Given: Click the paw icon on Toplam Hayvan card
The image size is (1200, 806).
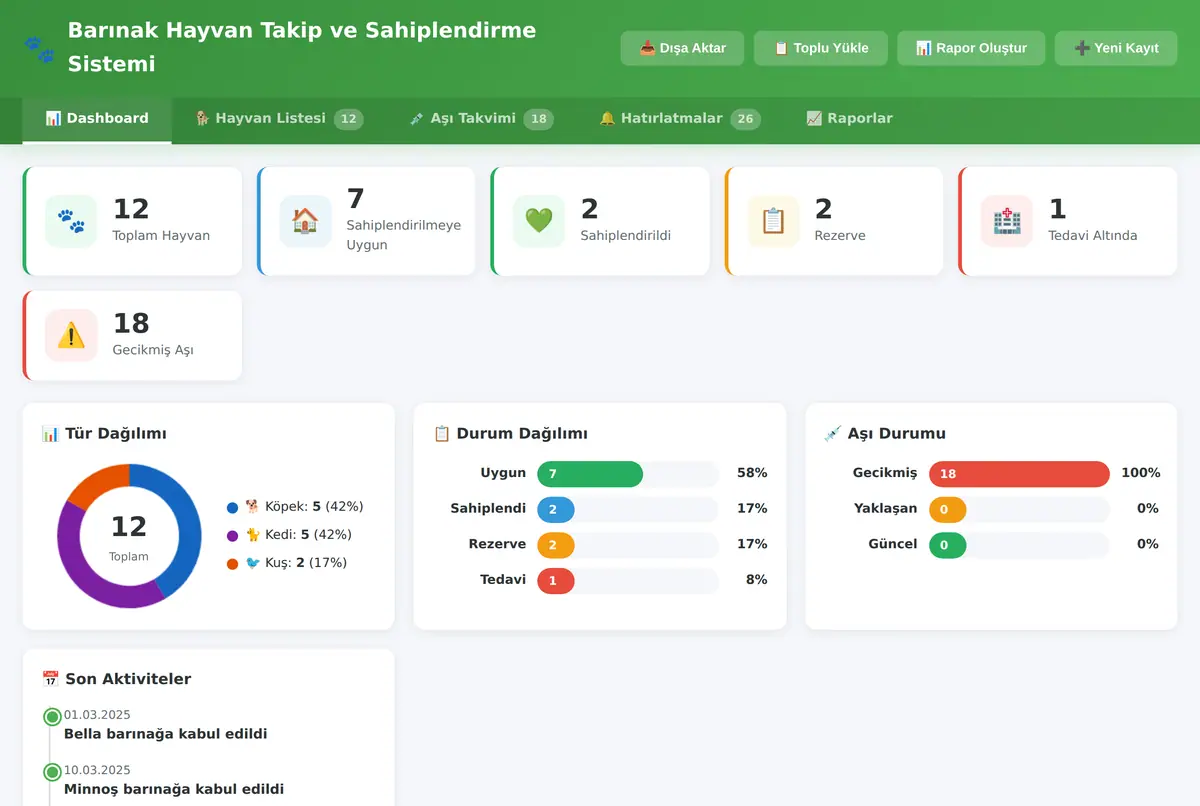Looking at the screenshot, I should pyautogui.click(x=71, y=221).
